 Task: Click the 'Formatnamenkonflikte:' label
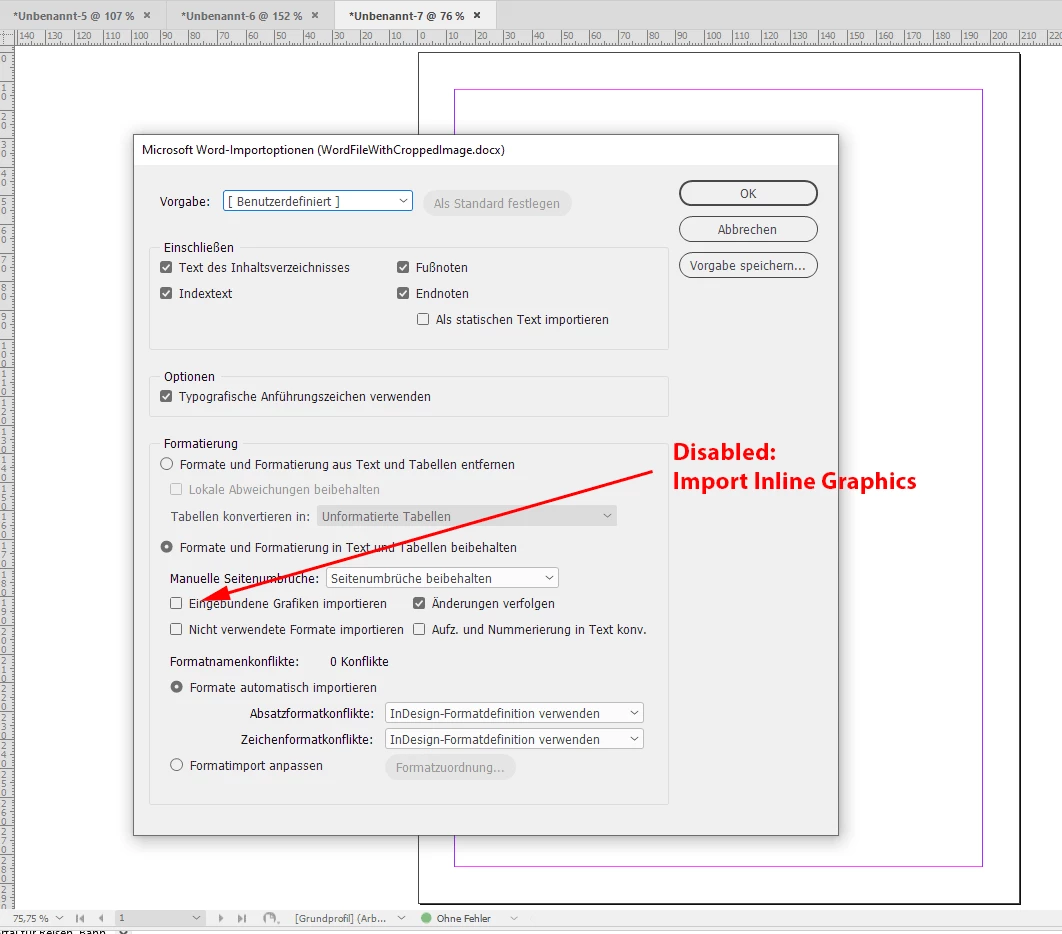234,662
